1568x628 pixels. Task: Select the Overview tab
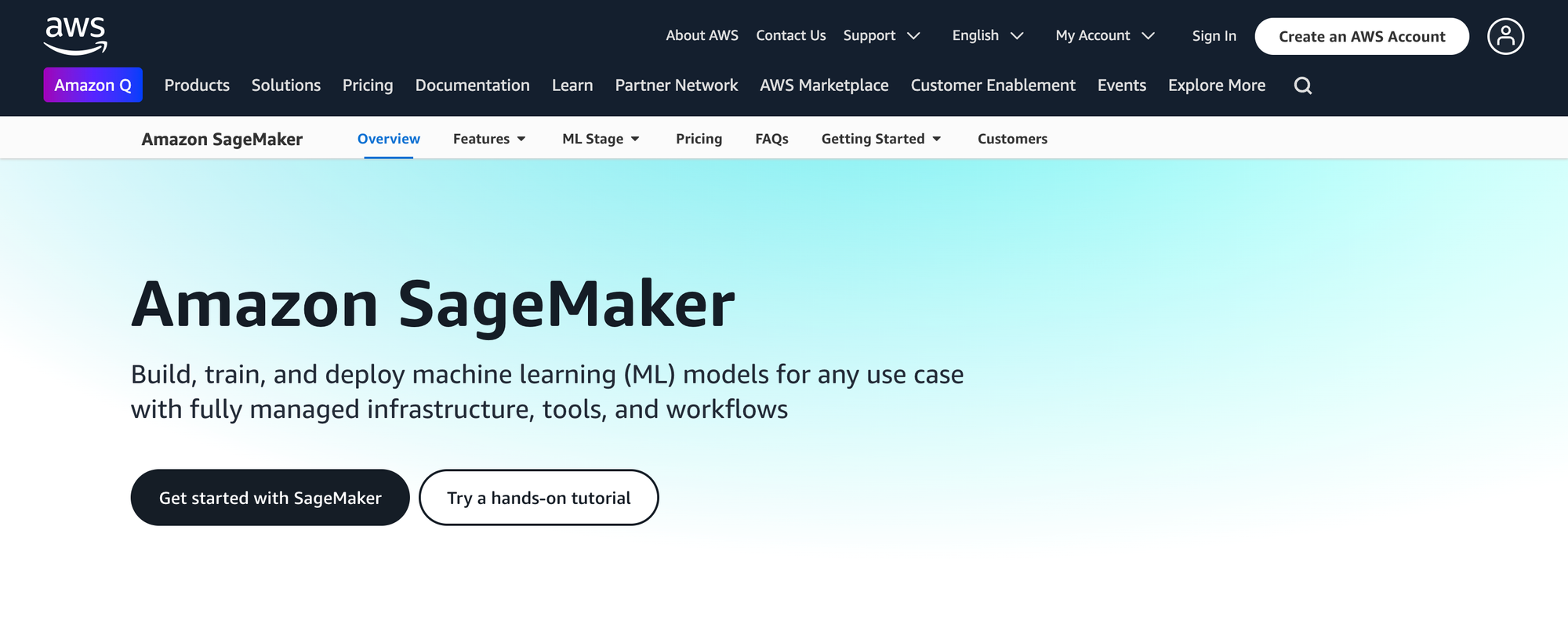coord(389,139)
